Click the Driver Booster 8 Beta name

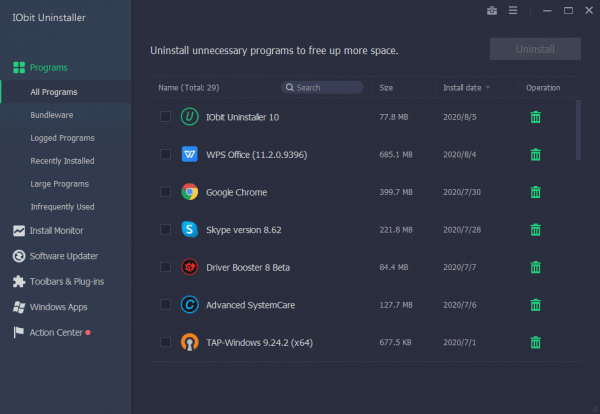tap(248, 267)
